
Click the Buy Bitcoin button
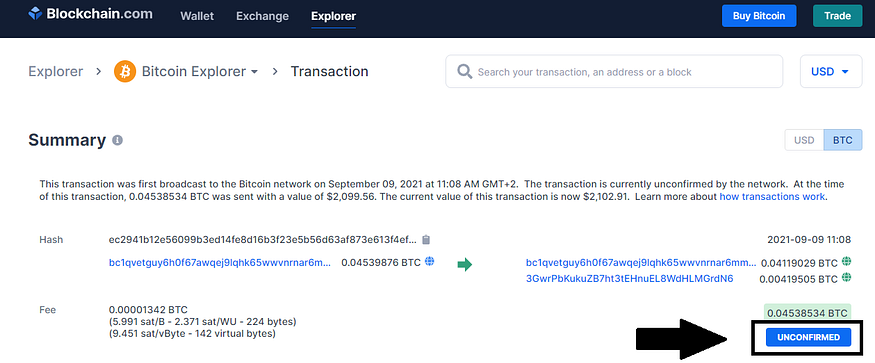pos(759,16)
